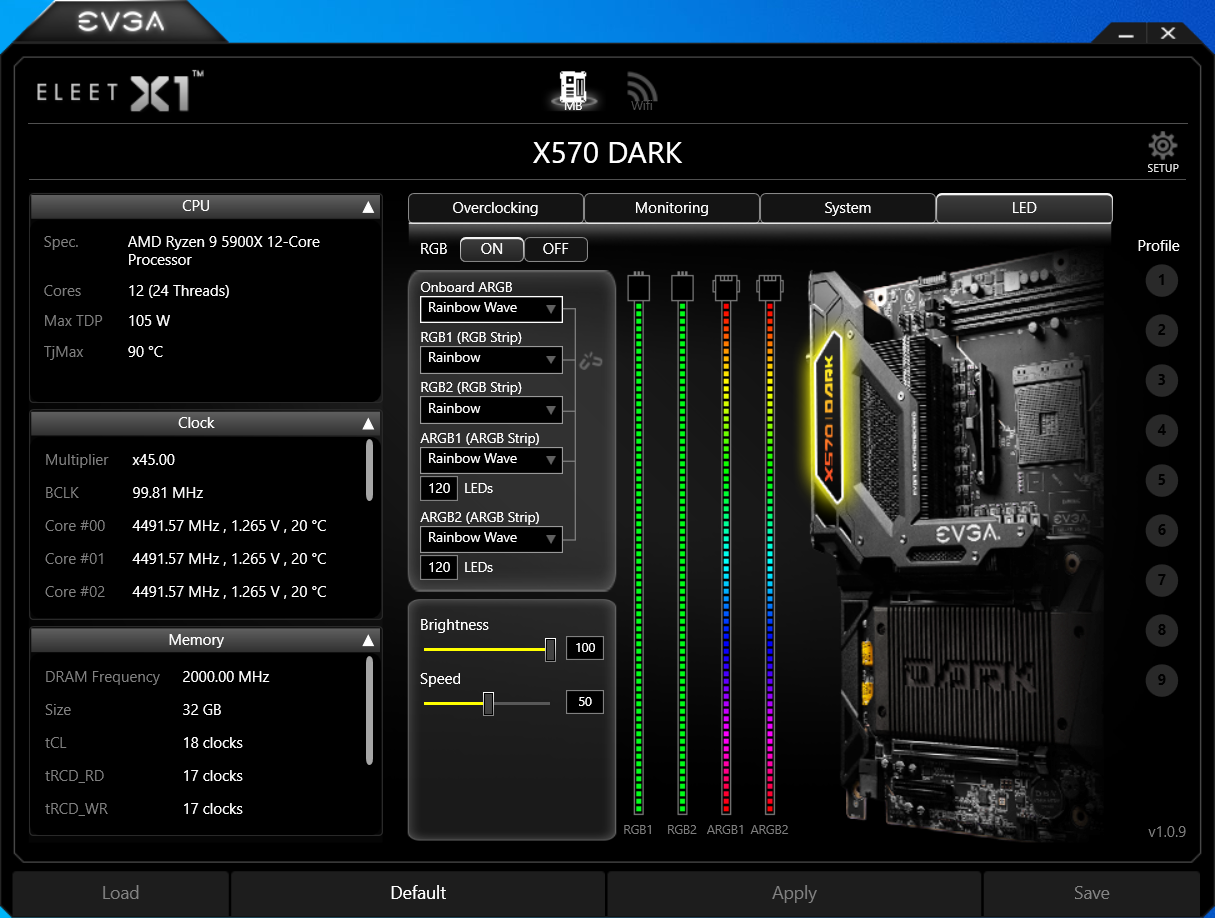Click the EVGA logo in title bar
Viewport: 1215px width, 918px height.
tap(121, 21)
